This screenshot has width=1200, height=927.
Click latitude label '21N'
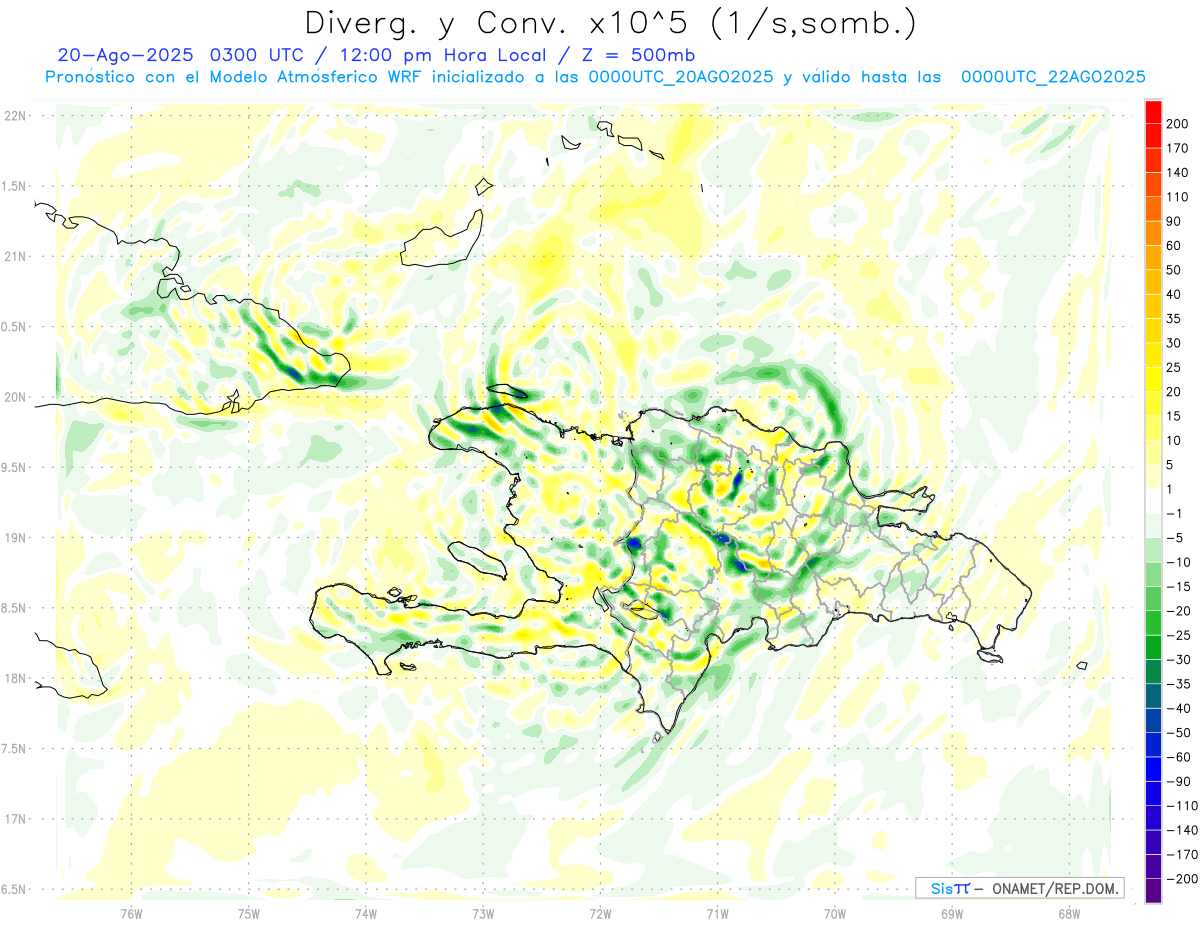point(15,256)
